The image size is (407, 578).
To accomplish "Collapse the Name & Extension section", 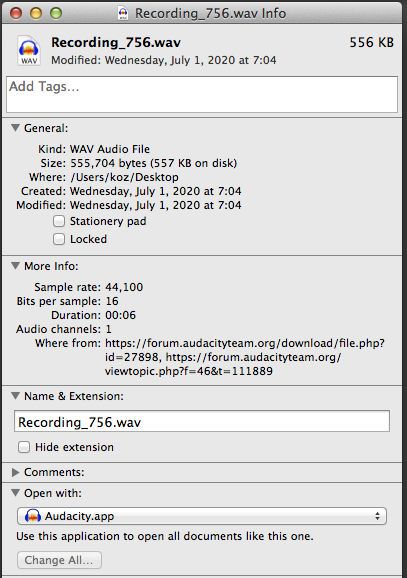I will tap(15, 396).
